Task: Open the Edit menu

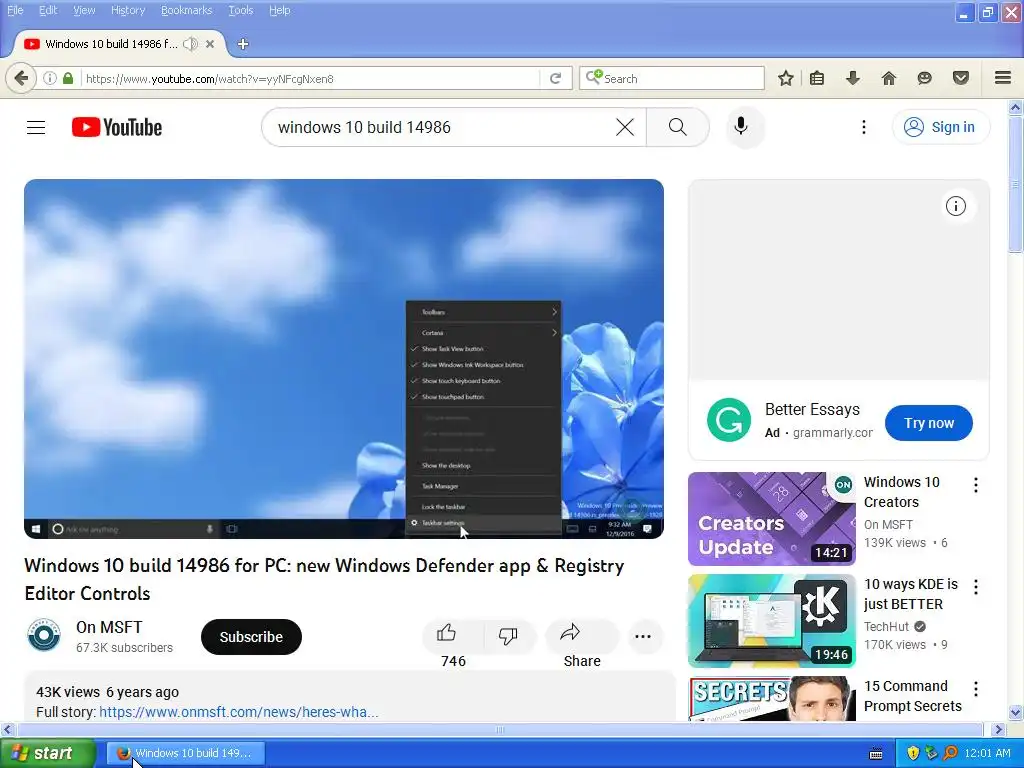Action: (48, 10)
